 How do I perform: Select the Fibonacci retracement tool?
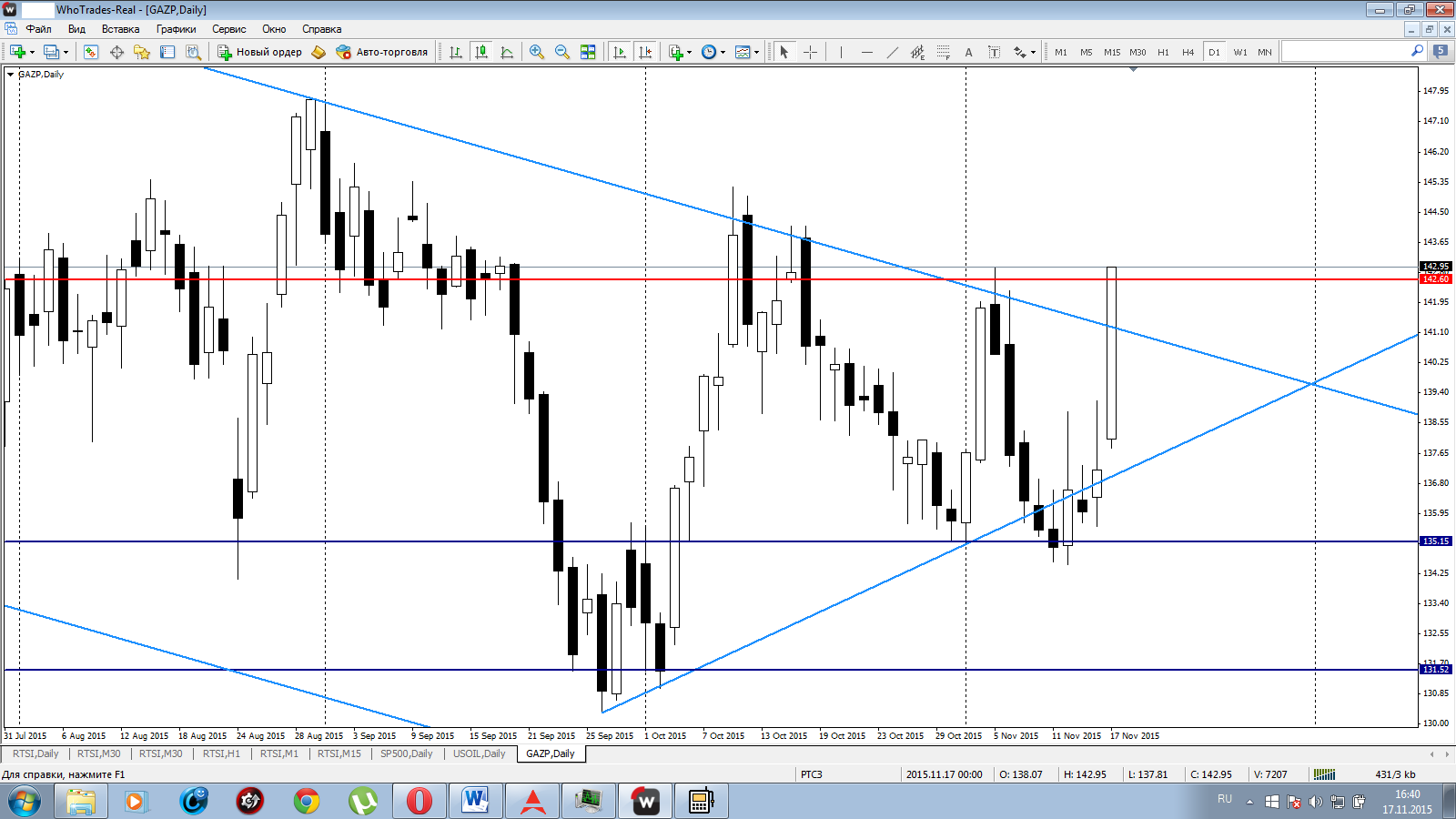(943, 52)
